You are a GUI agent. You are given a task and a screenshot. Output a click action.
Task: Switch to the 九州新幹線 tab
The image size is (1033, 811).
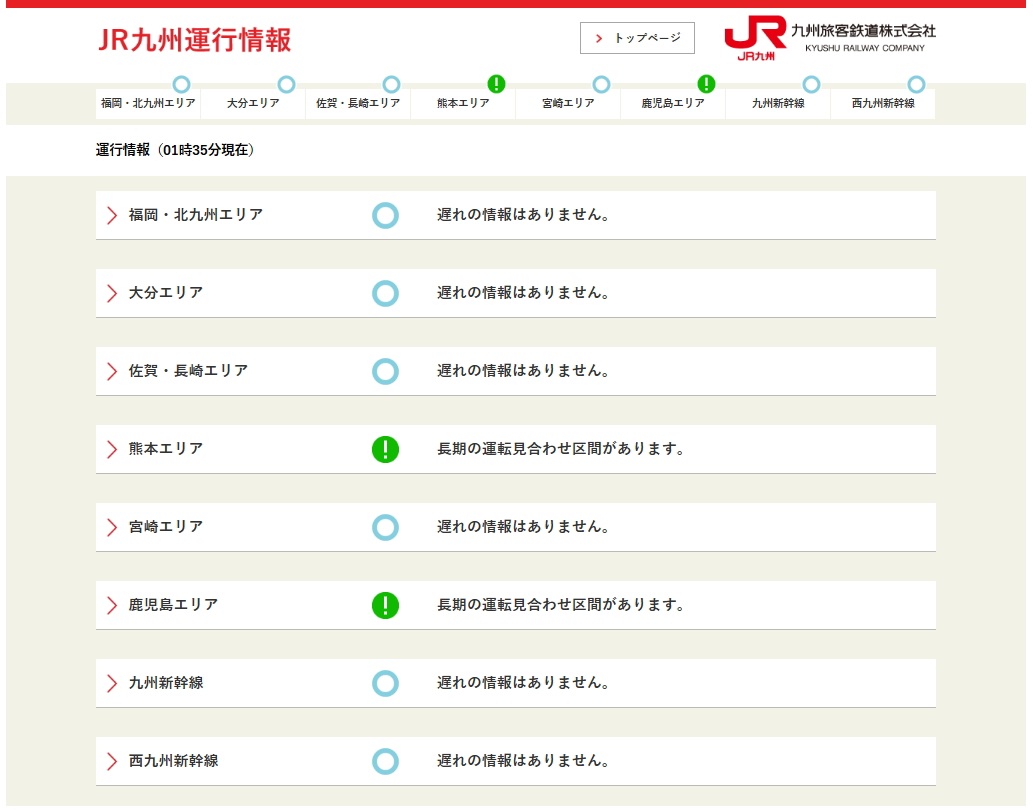(778, 103)
